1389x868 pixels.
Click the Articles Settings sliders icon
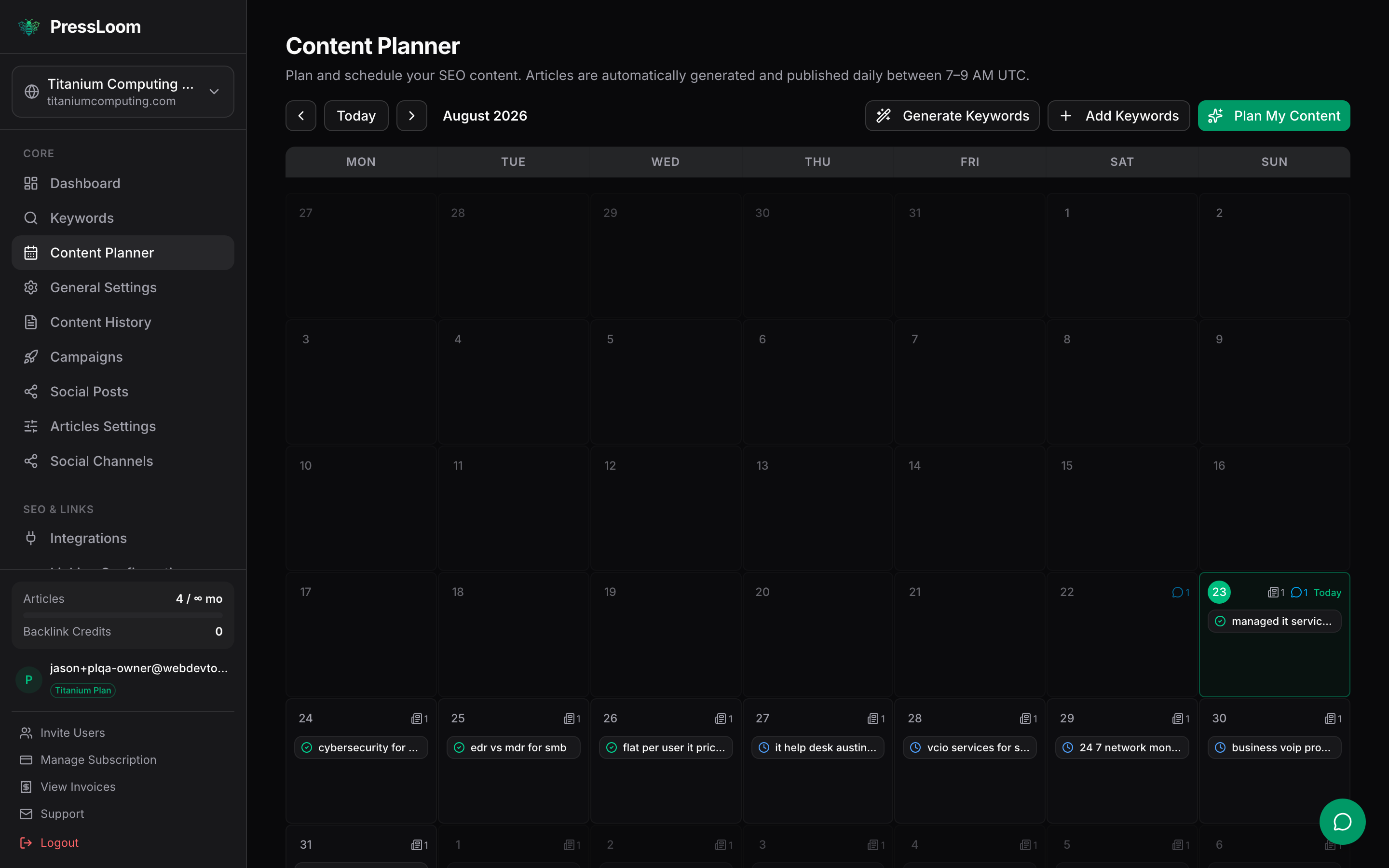[31, 427]
